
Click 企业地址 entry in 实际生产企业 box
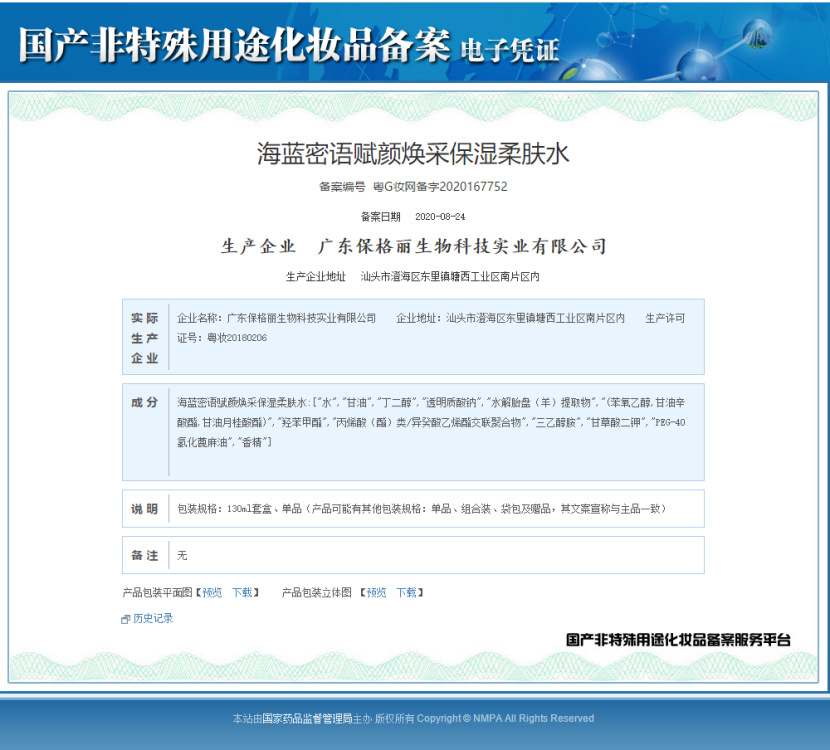point(511,318)
